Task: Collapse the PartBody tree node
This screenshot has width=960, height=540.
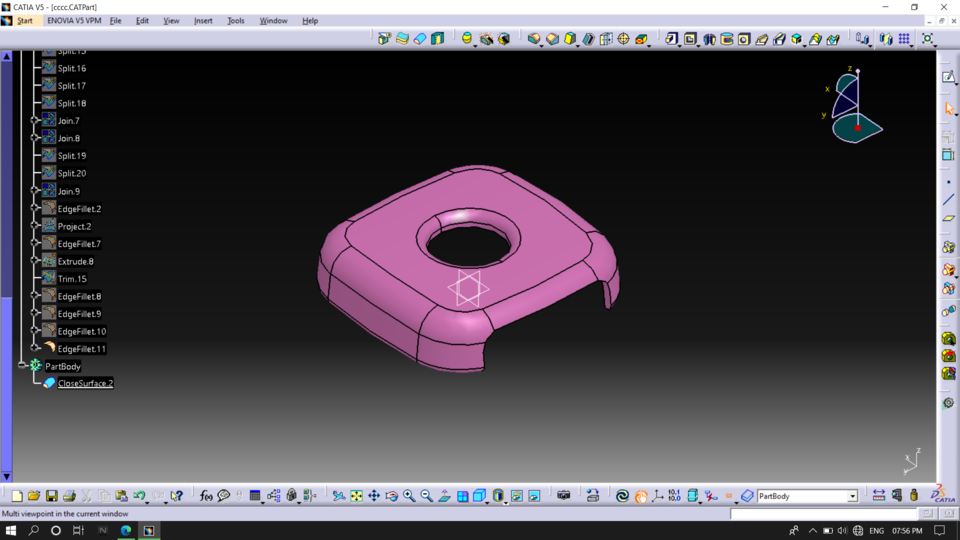Action: point(22,366)
